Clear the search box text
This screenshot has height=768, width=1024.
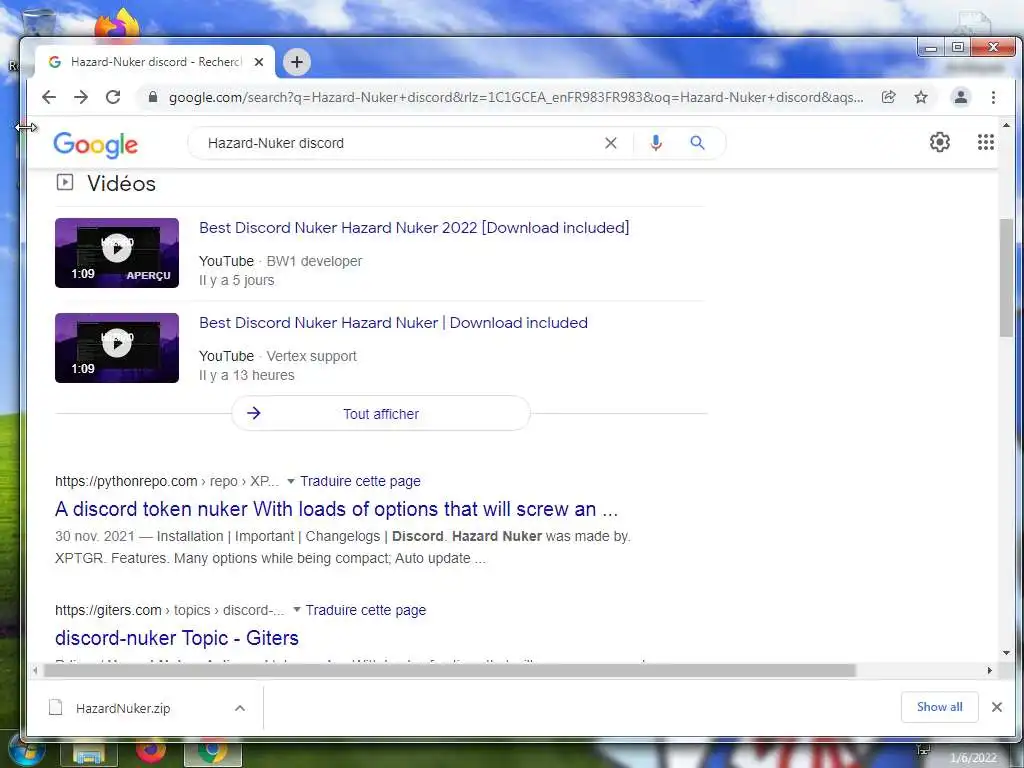click(611, 143)
